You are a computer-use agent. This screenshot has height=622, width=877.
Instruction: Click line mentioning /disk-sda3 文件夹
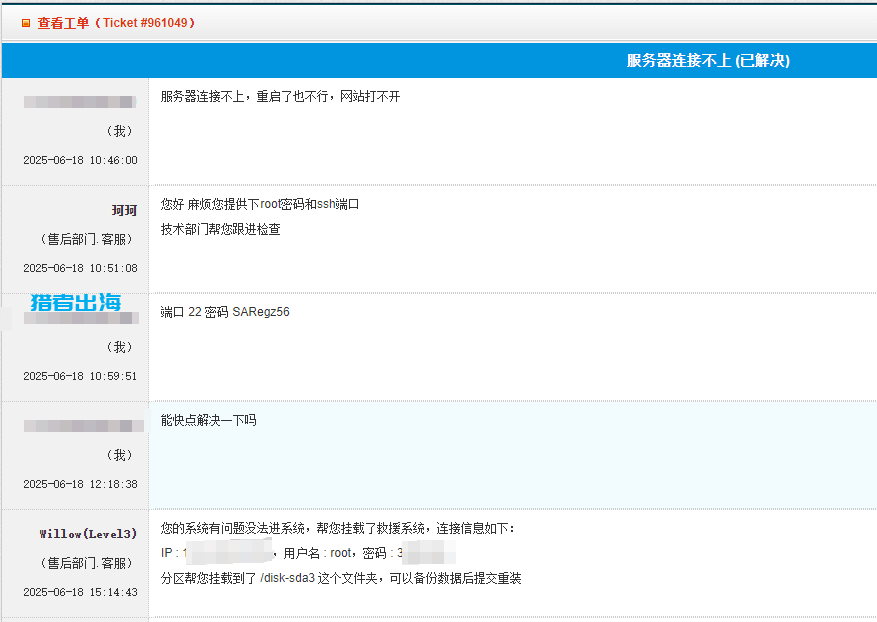[x=341, y=578]
